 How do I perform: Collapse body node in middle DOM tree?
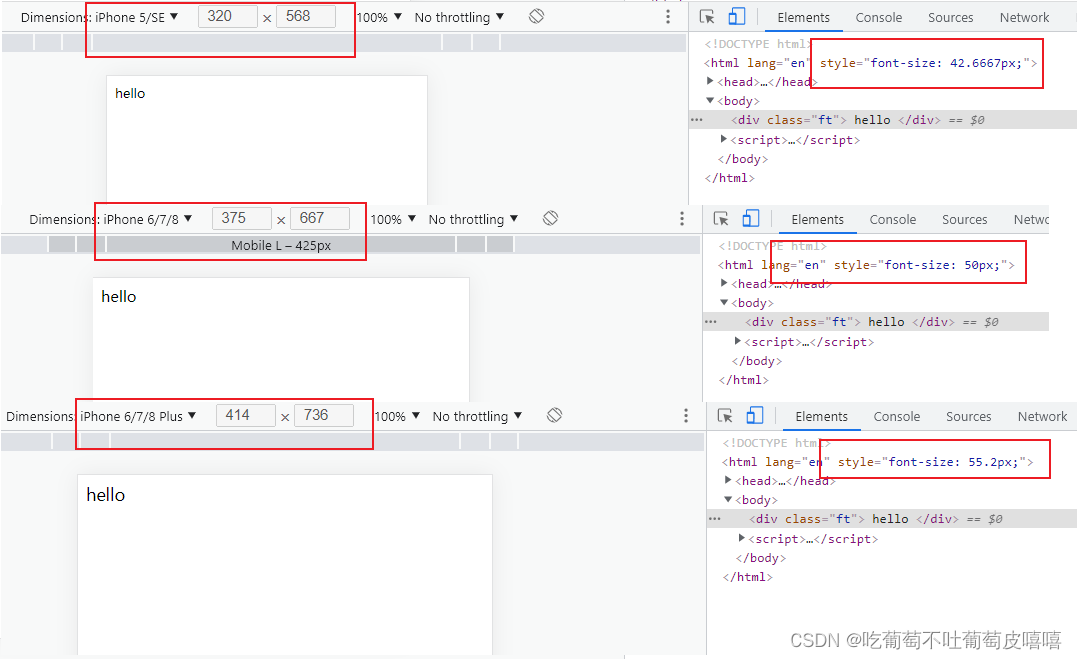[724, 302]
